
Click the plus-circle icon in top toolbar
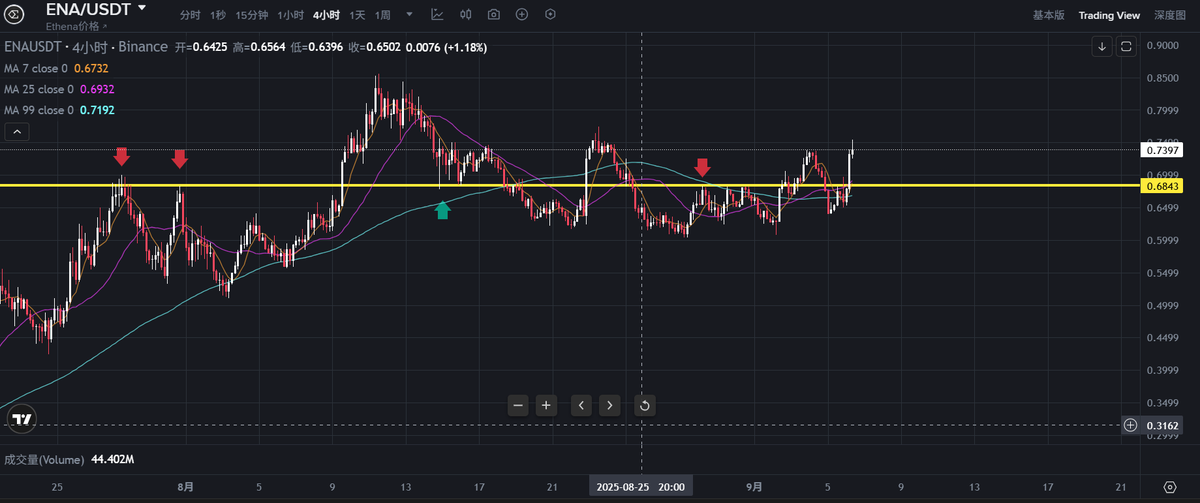521,15
